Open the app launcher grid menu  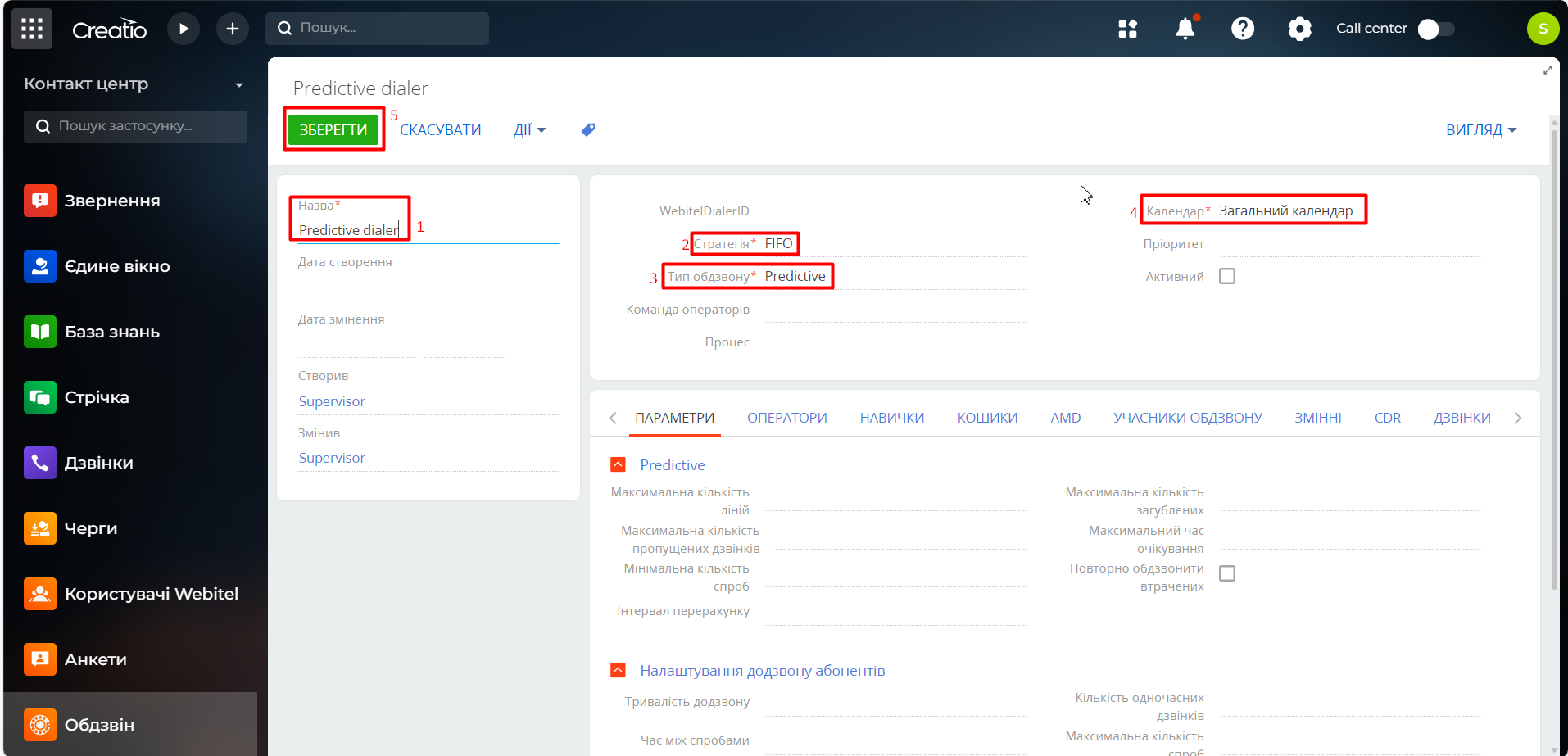pyautogui.click(x=32, y=29)
